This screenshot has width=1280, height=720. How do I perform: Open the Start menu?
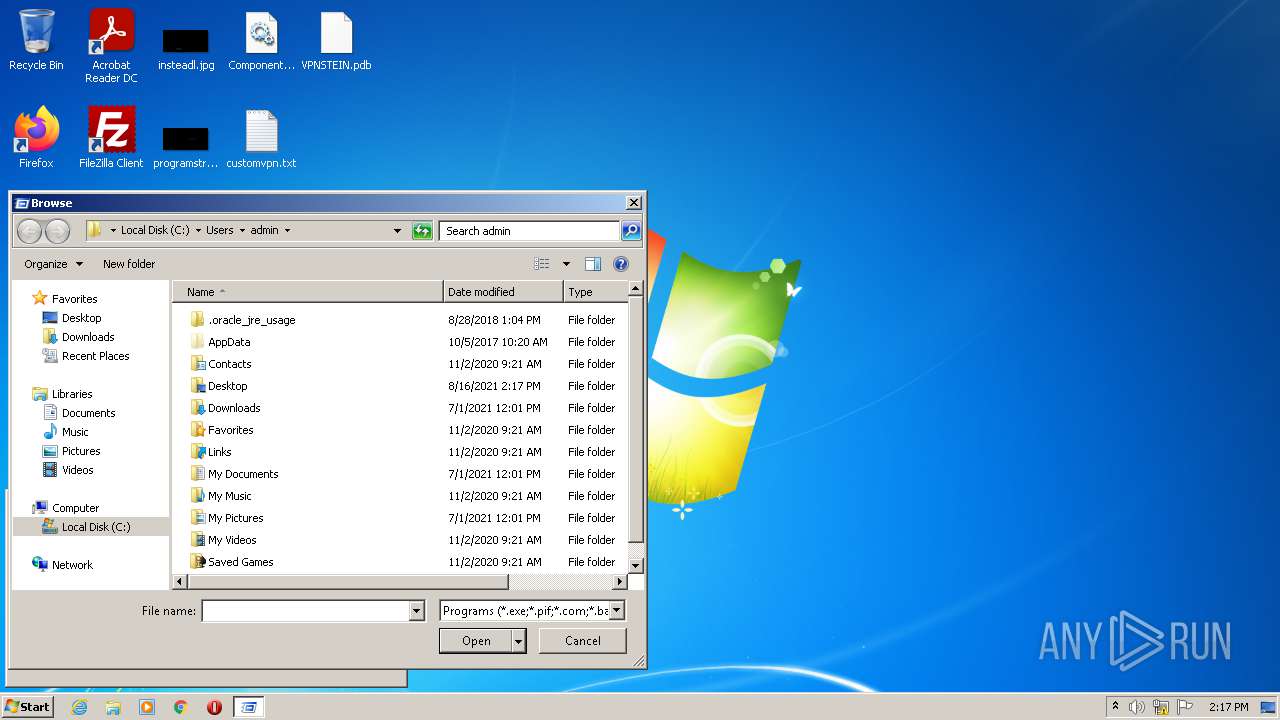(x=27, y=707)
